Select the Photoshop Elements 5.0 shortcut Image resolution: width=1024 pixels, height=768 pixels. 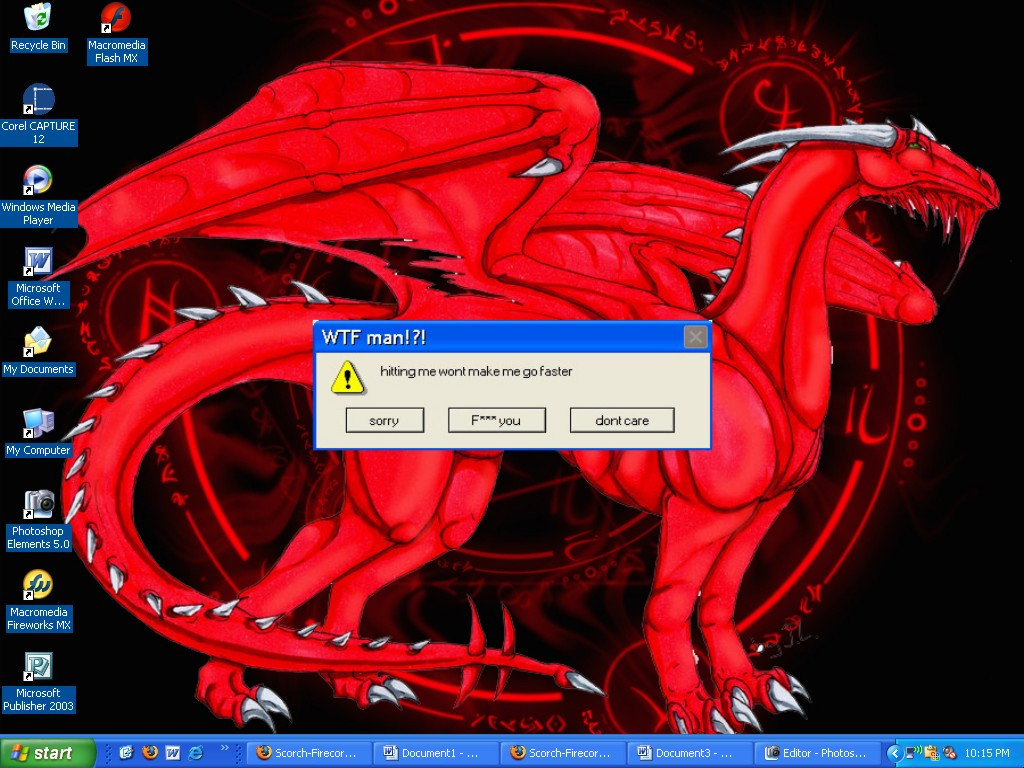pos(39,520)
